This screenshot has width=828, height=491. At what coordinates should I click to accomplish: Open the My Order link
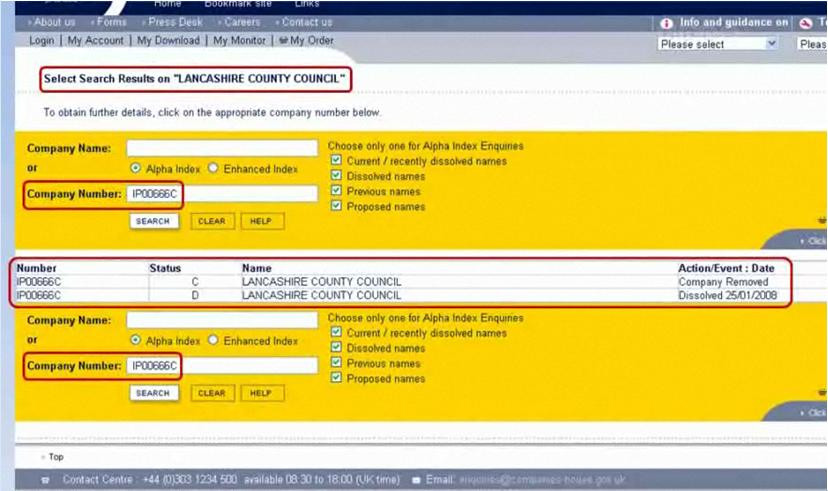coord(312,40)
